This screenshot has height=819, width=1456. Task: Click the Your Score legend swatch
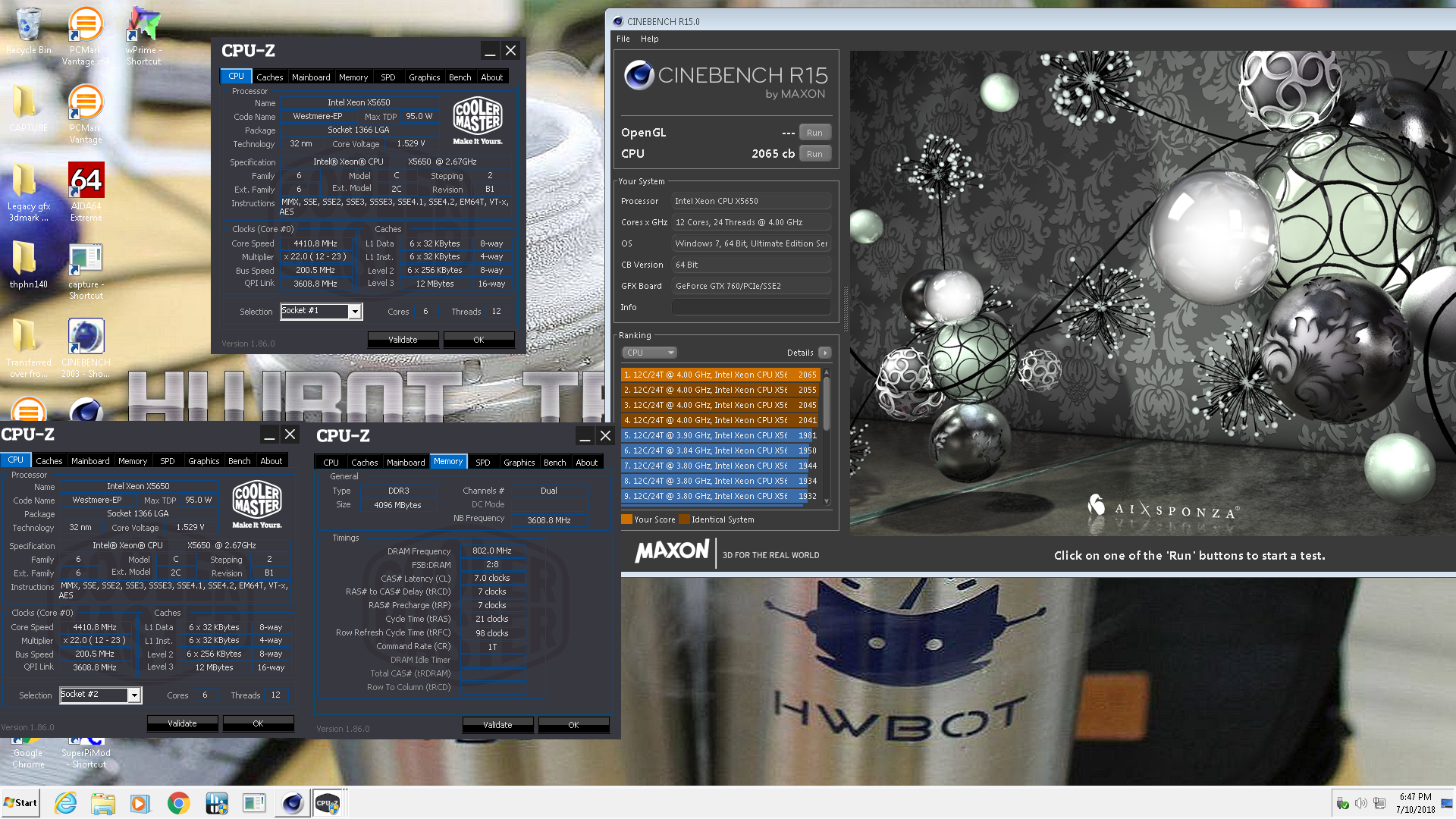pos(626,519)
